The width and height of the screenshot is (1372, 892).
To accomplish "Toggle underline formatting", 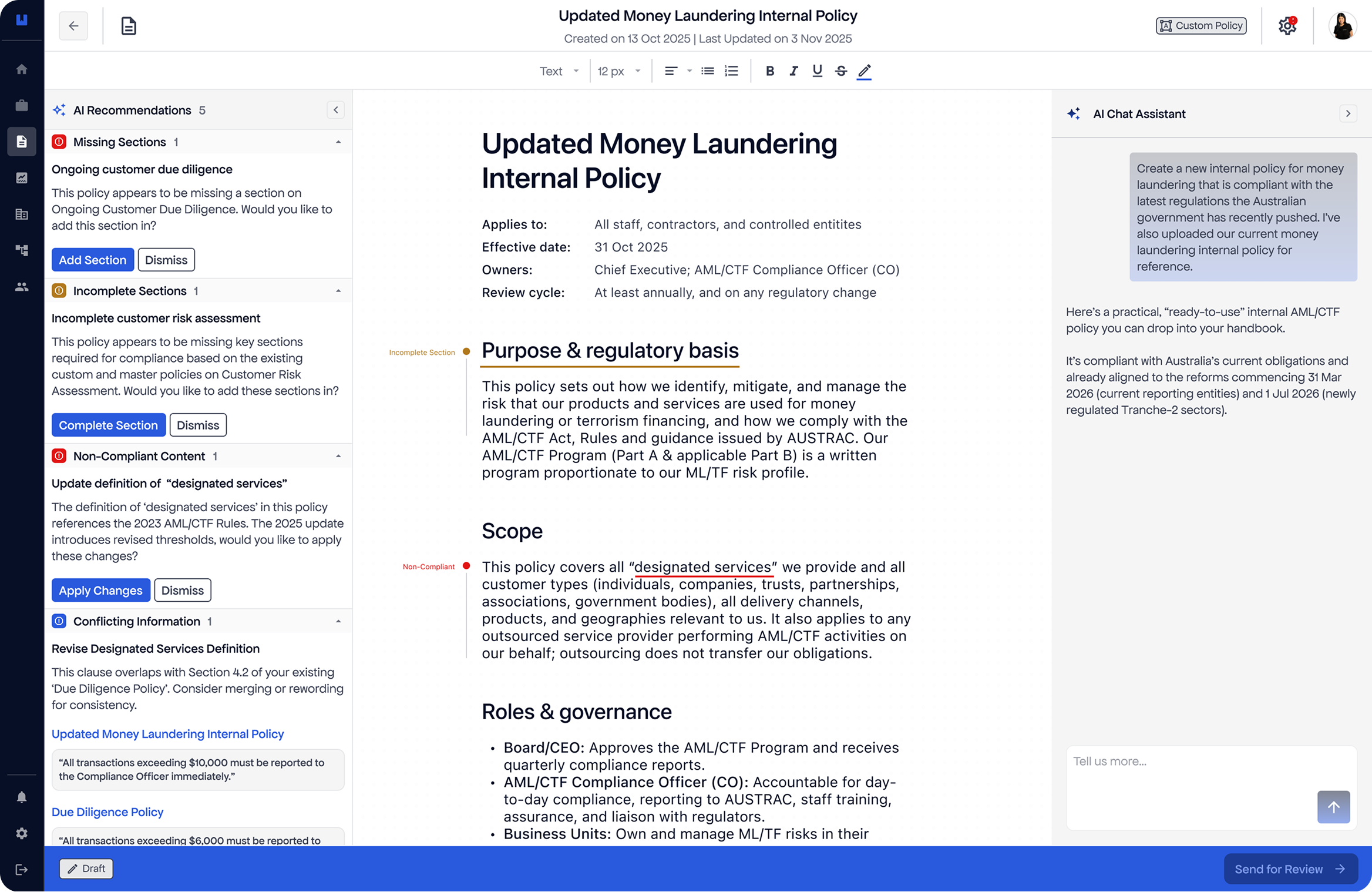I will [817, 71].
